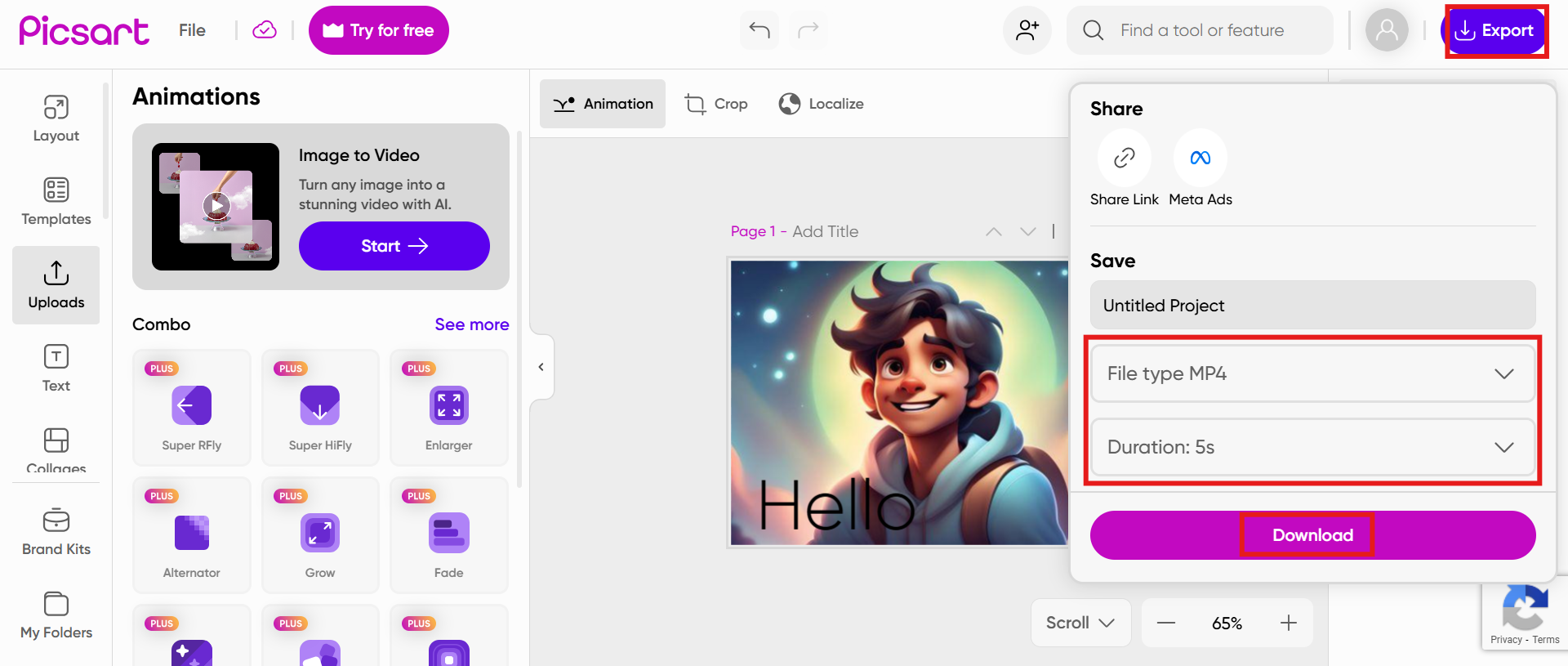Open the user profile avatar
This screenshot has height=666, width=1568.
click(1387, 30)
